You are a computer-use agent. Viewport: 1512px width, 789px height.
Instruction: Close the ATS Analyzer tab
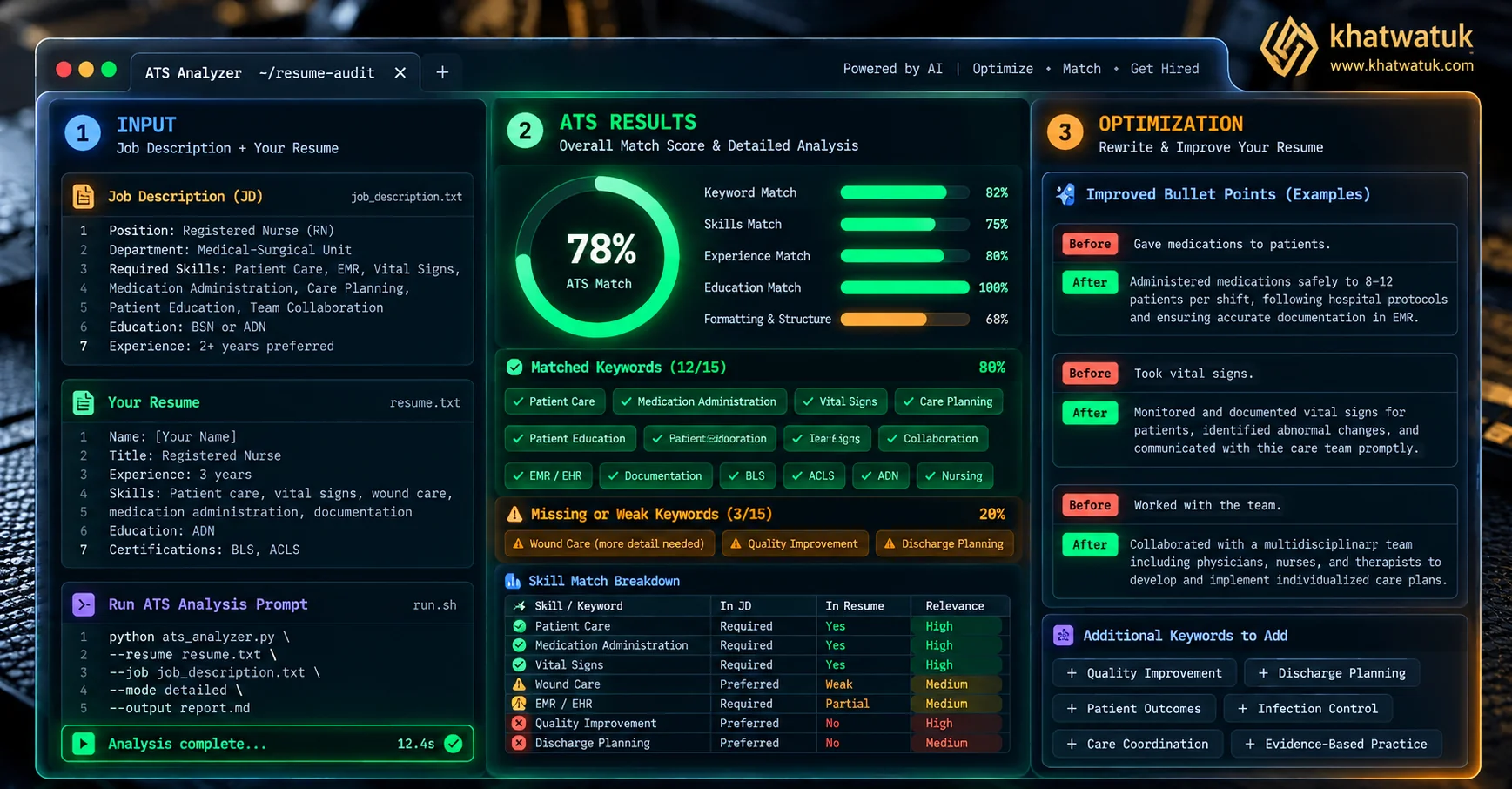[400, 73]
